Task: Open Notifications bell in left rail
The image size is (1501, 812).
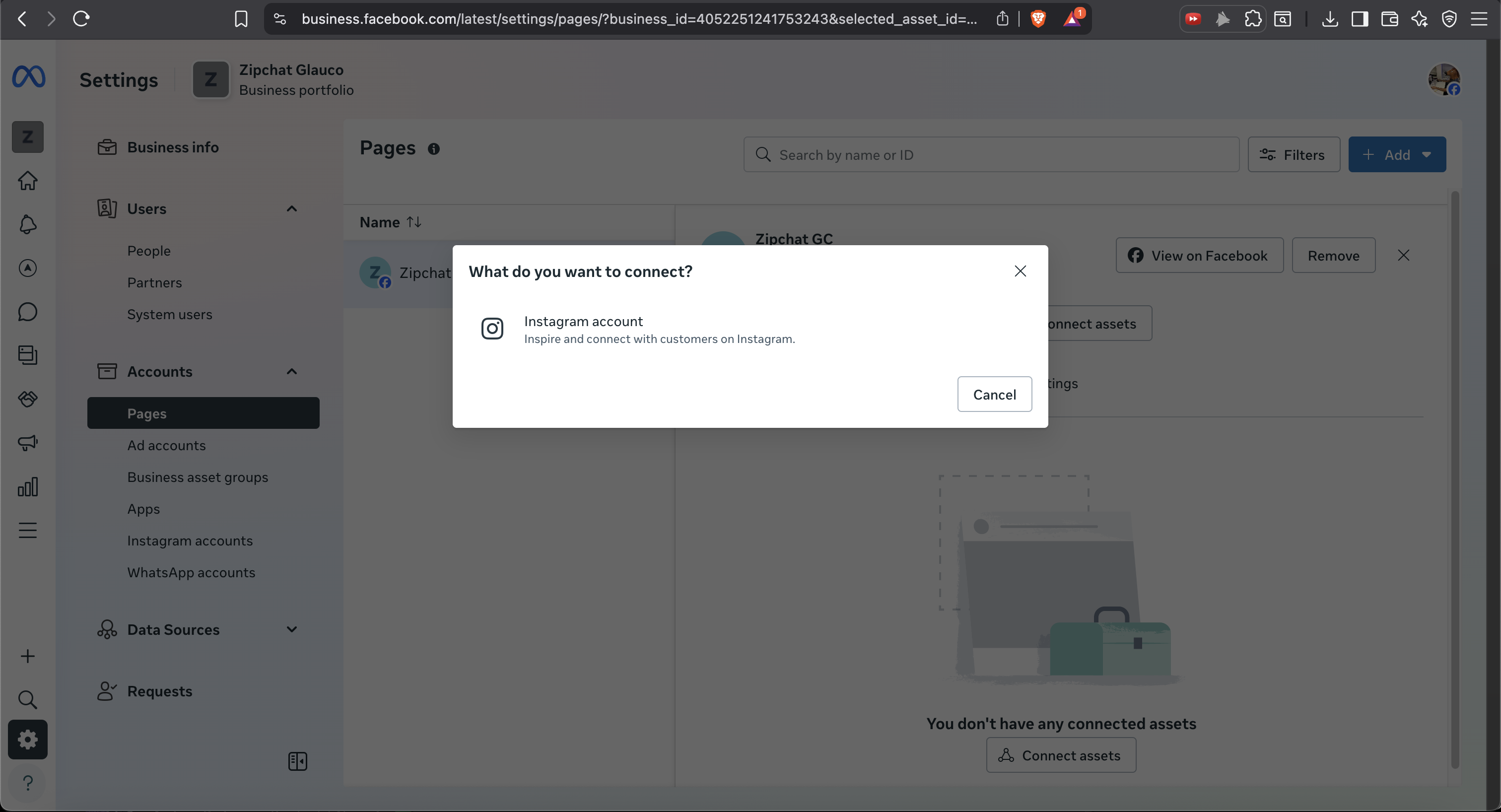Action: 27,225
